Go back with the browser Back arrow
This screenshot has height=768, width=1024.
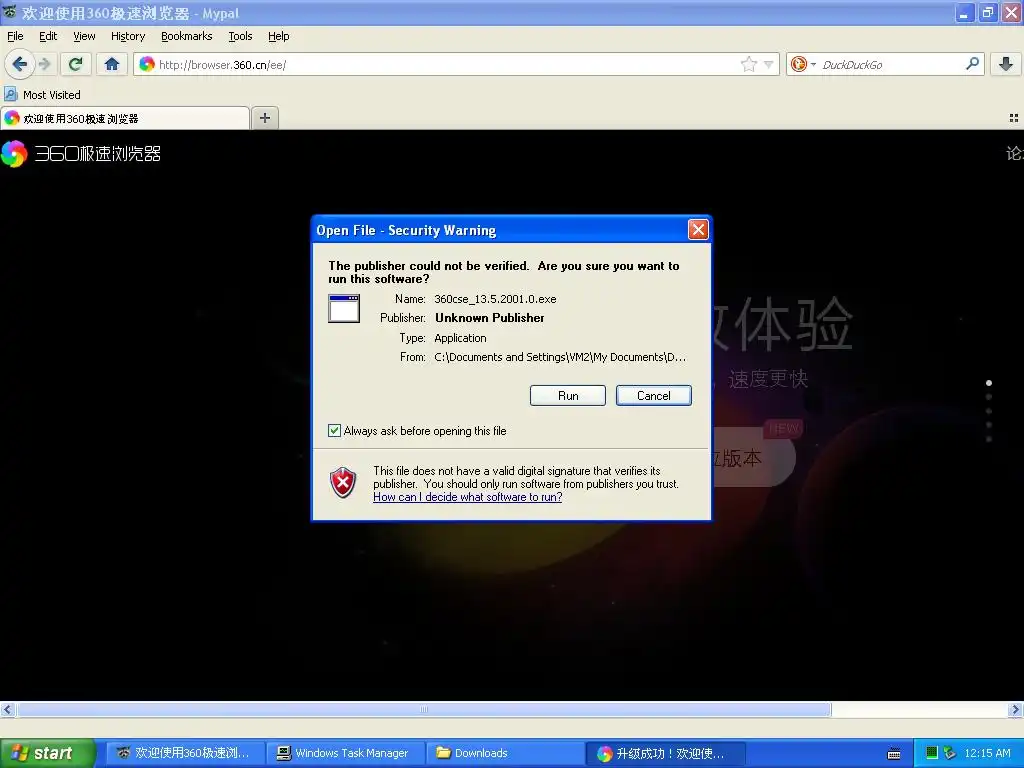19,64
